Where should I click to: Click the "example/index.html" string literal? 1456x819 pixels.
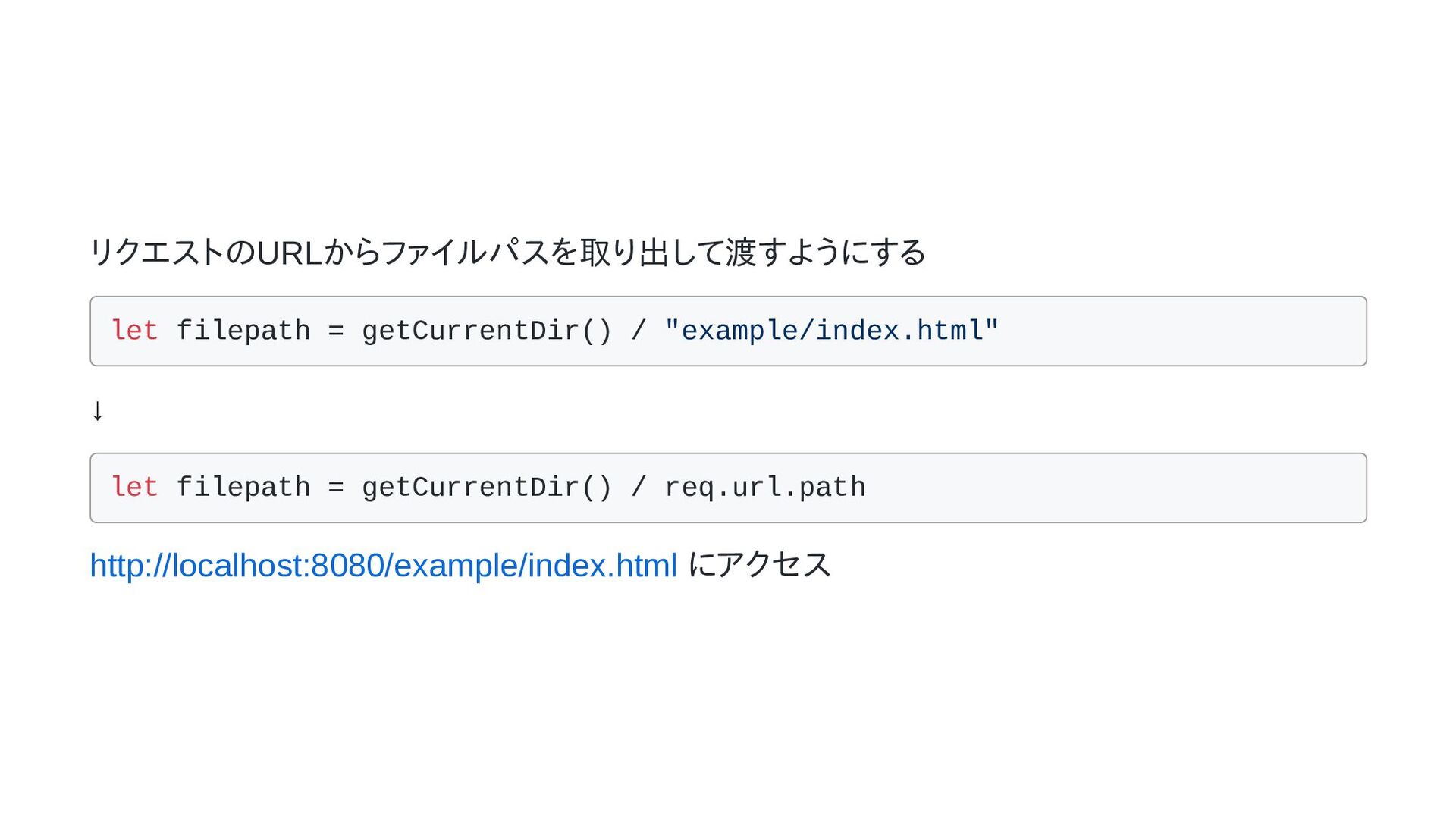coord(832,331)
